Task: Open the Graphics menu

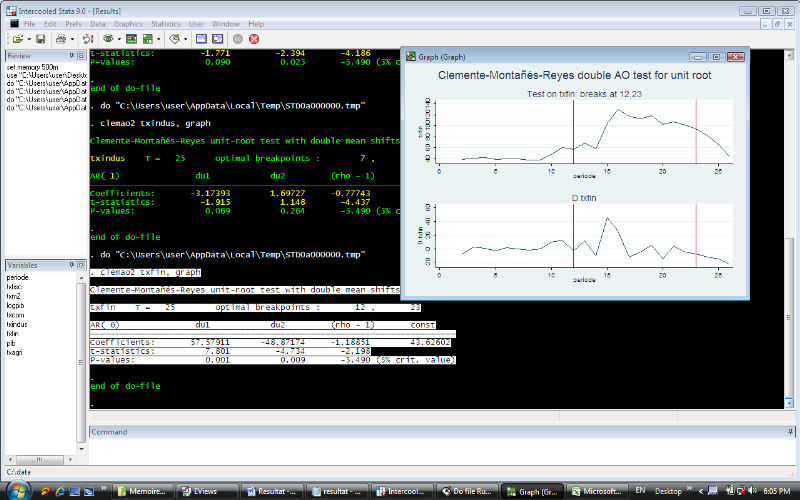Action: (128, 23)
